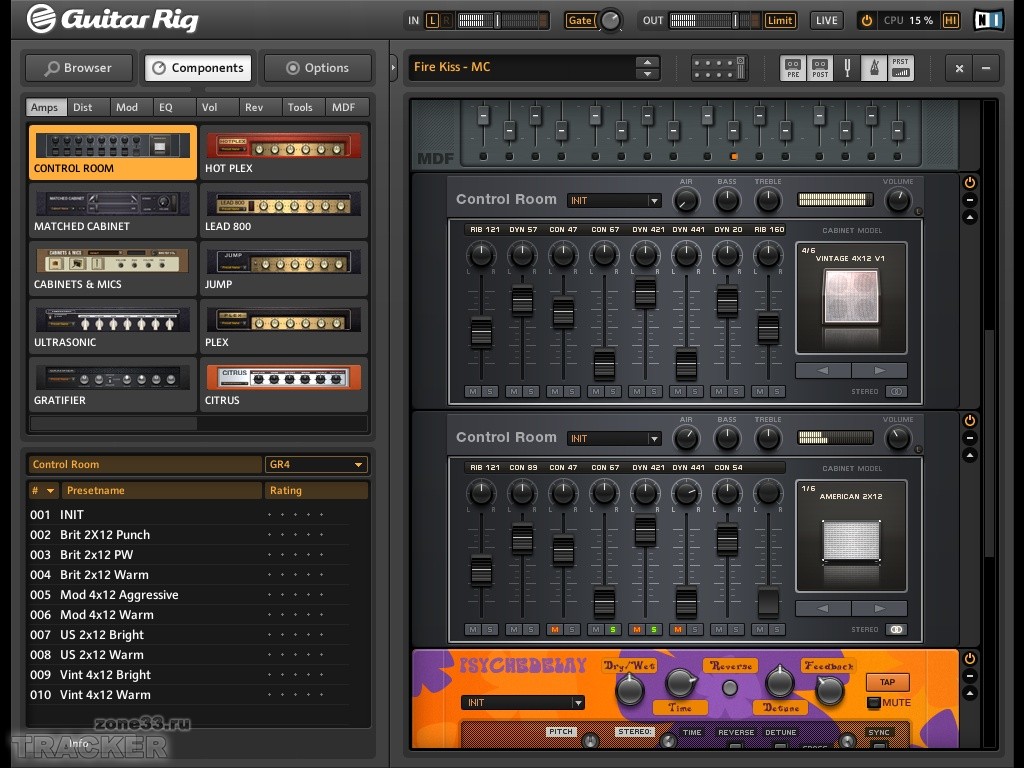Screen dimensions: 1024x768
Task: Mute the first channel in lower Control Room
Action: tap(473, 630)
